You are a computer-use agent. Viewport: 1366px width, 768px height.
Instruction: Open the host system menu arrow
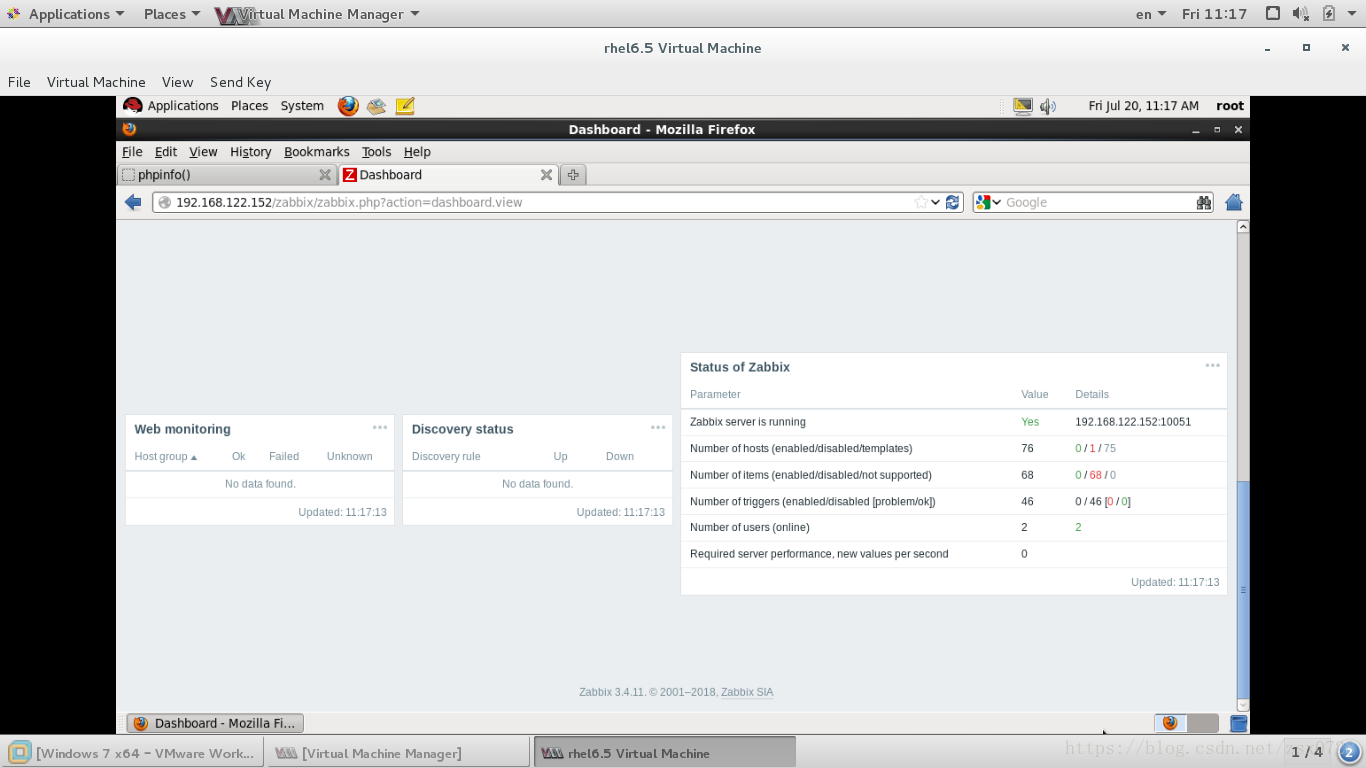[1353, 14]
